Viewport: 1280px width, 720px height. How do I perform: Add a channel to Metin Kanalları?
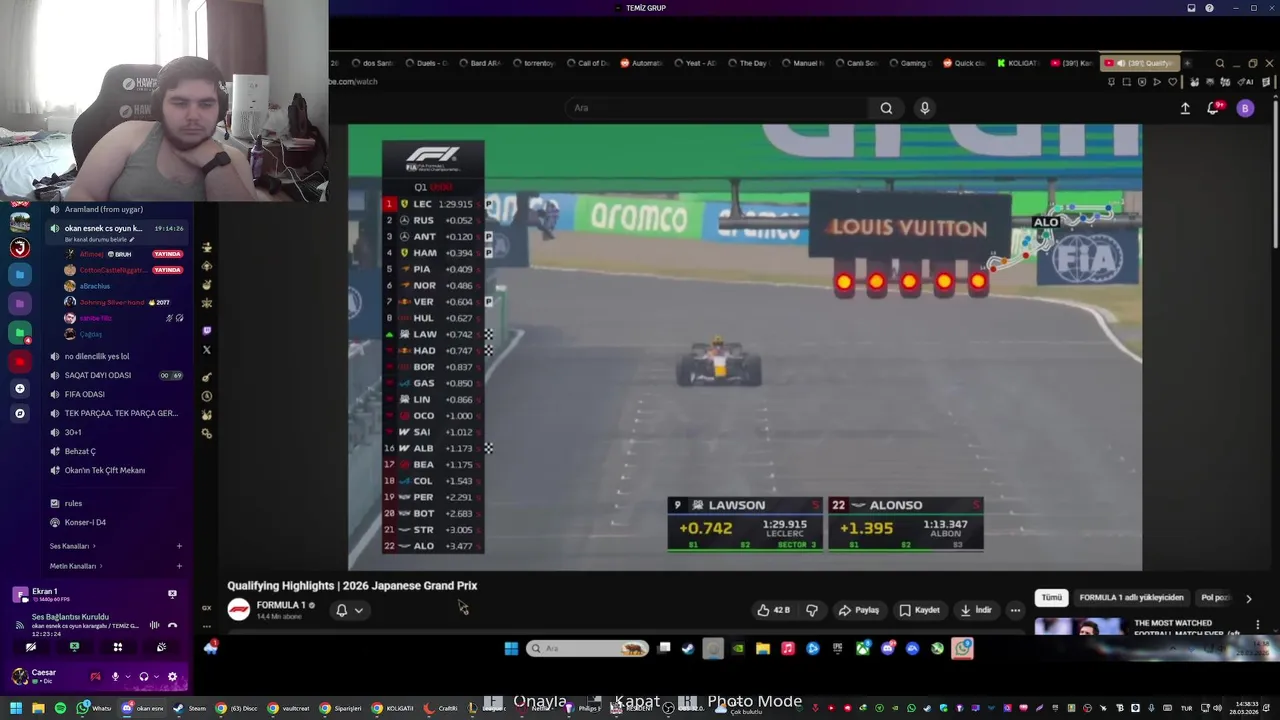pyautogui.click(x=179, y=566)
